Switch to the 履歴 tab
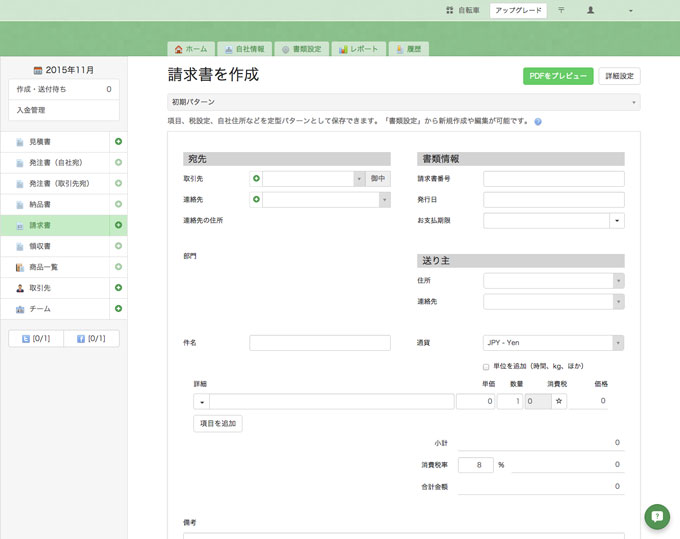This screenshot has width=680, height=539. click(409, 49)
